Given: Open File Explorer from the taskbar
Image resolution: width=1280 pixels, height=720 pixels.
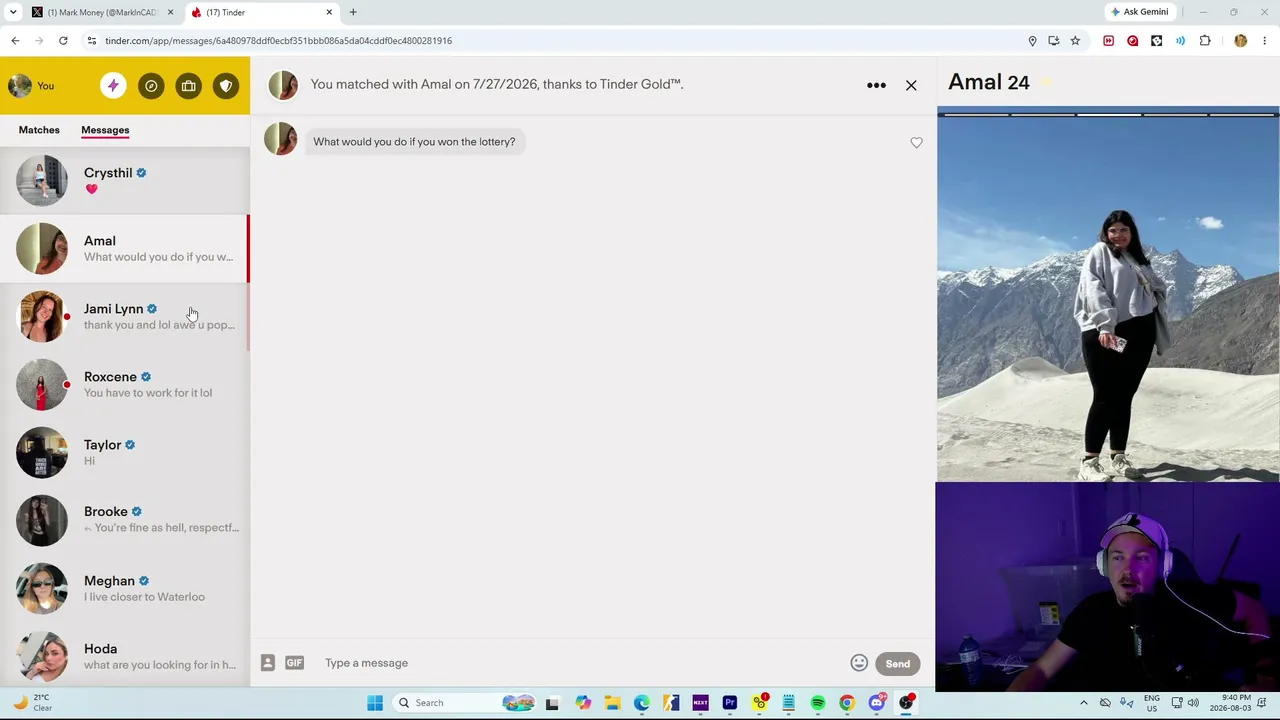Looking at the screenshot, I should pos(612,703).
